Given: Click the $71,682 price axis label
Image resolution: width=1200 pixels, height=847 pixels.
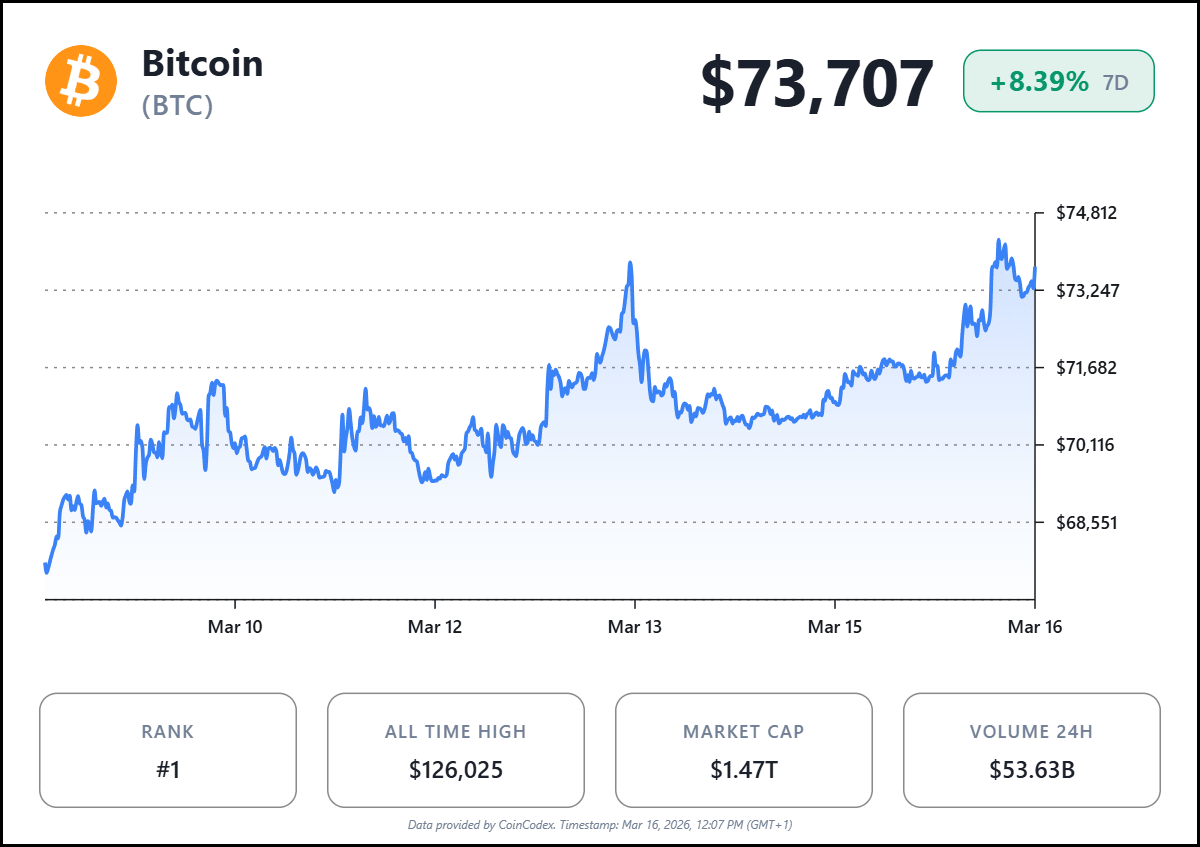Looking at the screenshot, I should (x=1086, y=367).
